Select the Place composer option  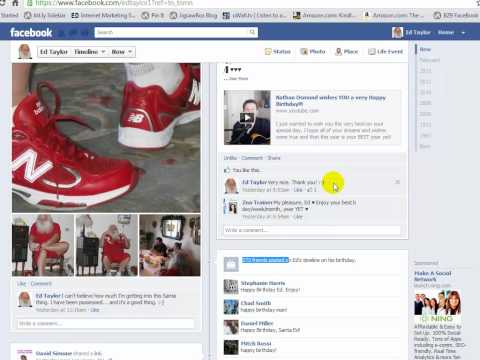tap(347, 52)
